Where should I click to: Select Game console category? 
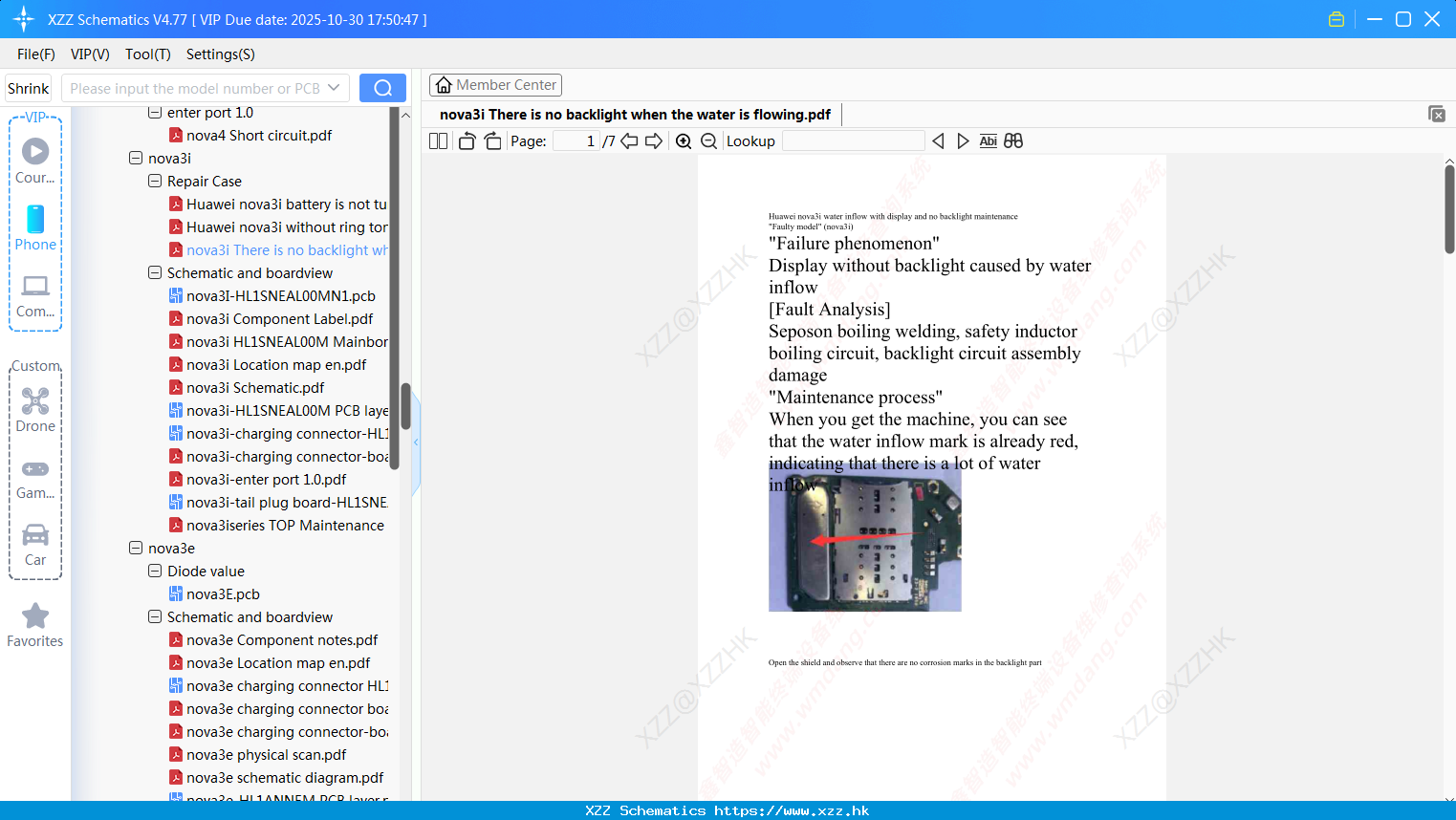(x=35, y=479)
